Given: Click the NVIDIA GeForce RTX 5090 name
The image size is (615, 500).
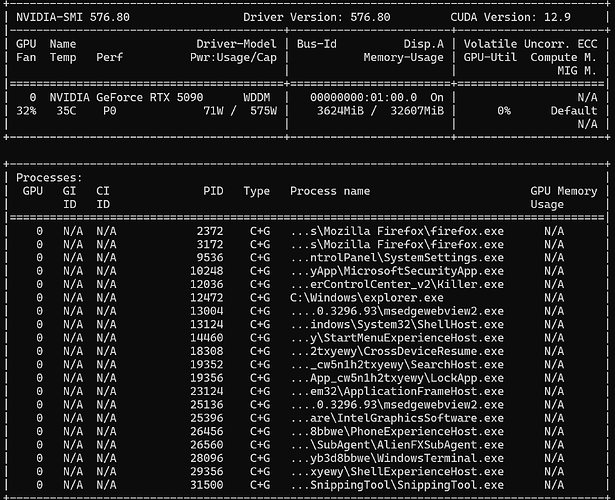Looking at the screenshot, I should pyautogui.click(x=126, y=97).
